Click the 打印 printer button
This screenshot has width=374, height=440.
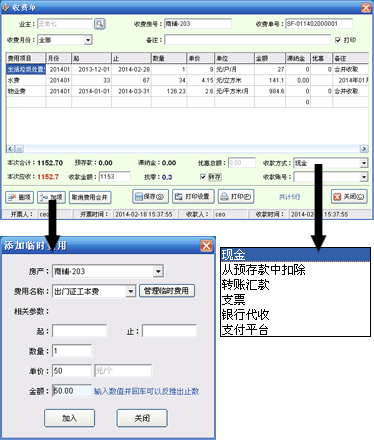[236, 196]
